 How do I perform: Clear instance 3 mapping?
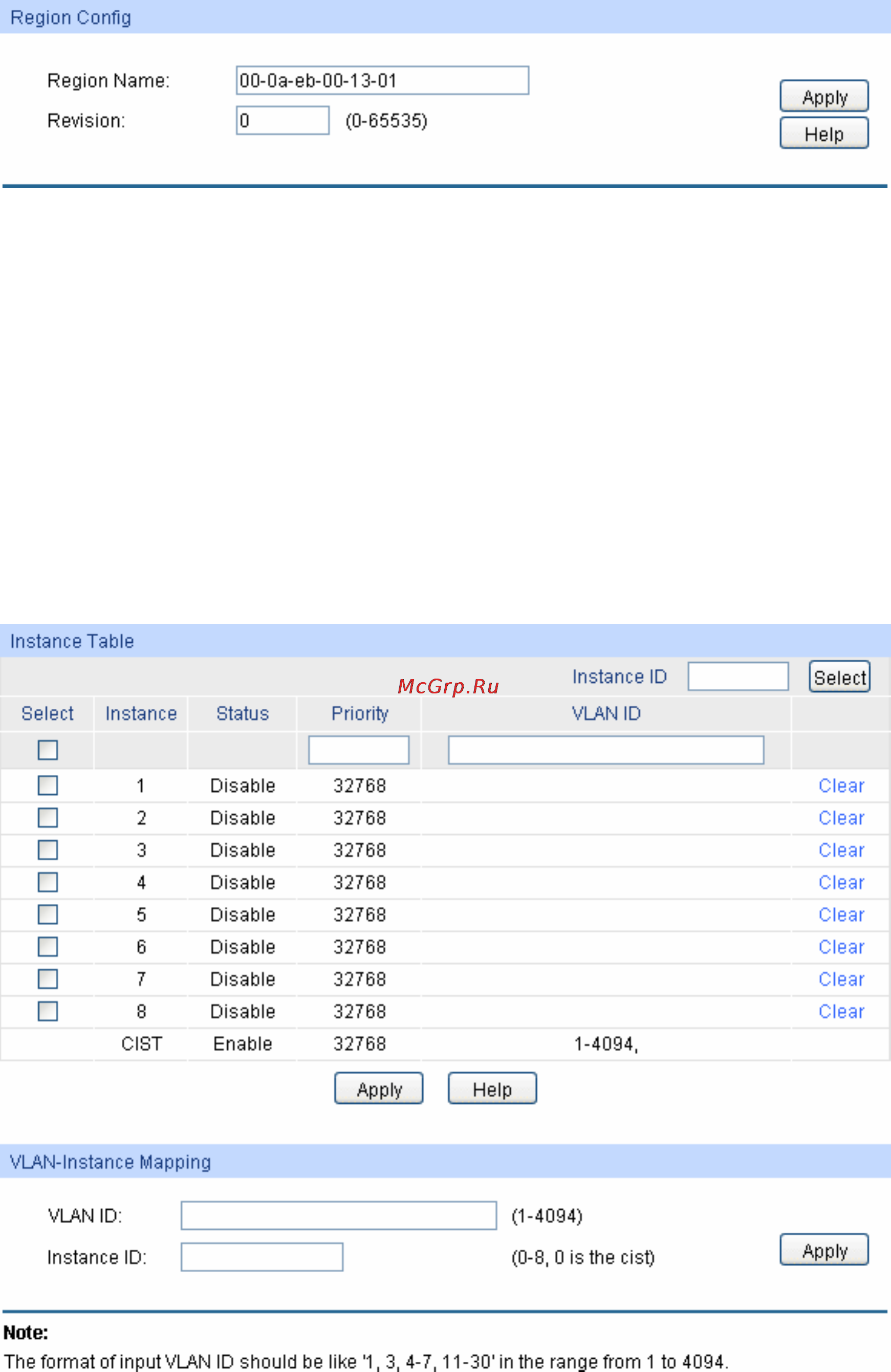(x=841, y=851)
